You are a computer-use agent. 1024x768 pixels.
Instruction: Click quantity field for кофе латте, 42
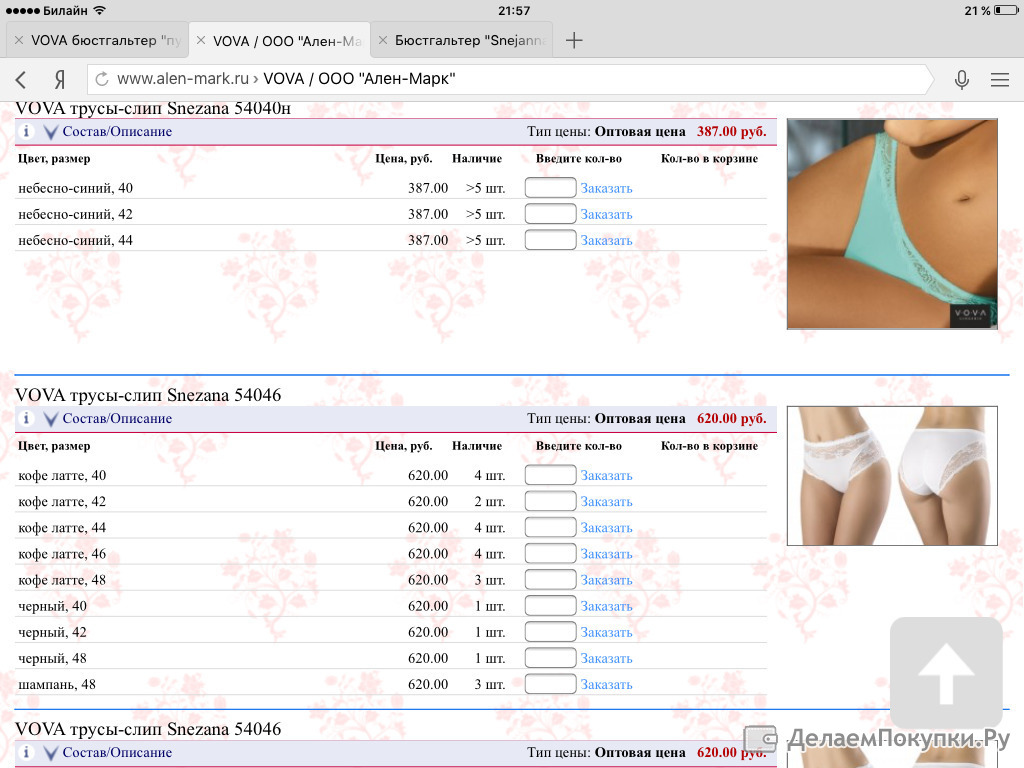tap(551, 501)
